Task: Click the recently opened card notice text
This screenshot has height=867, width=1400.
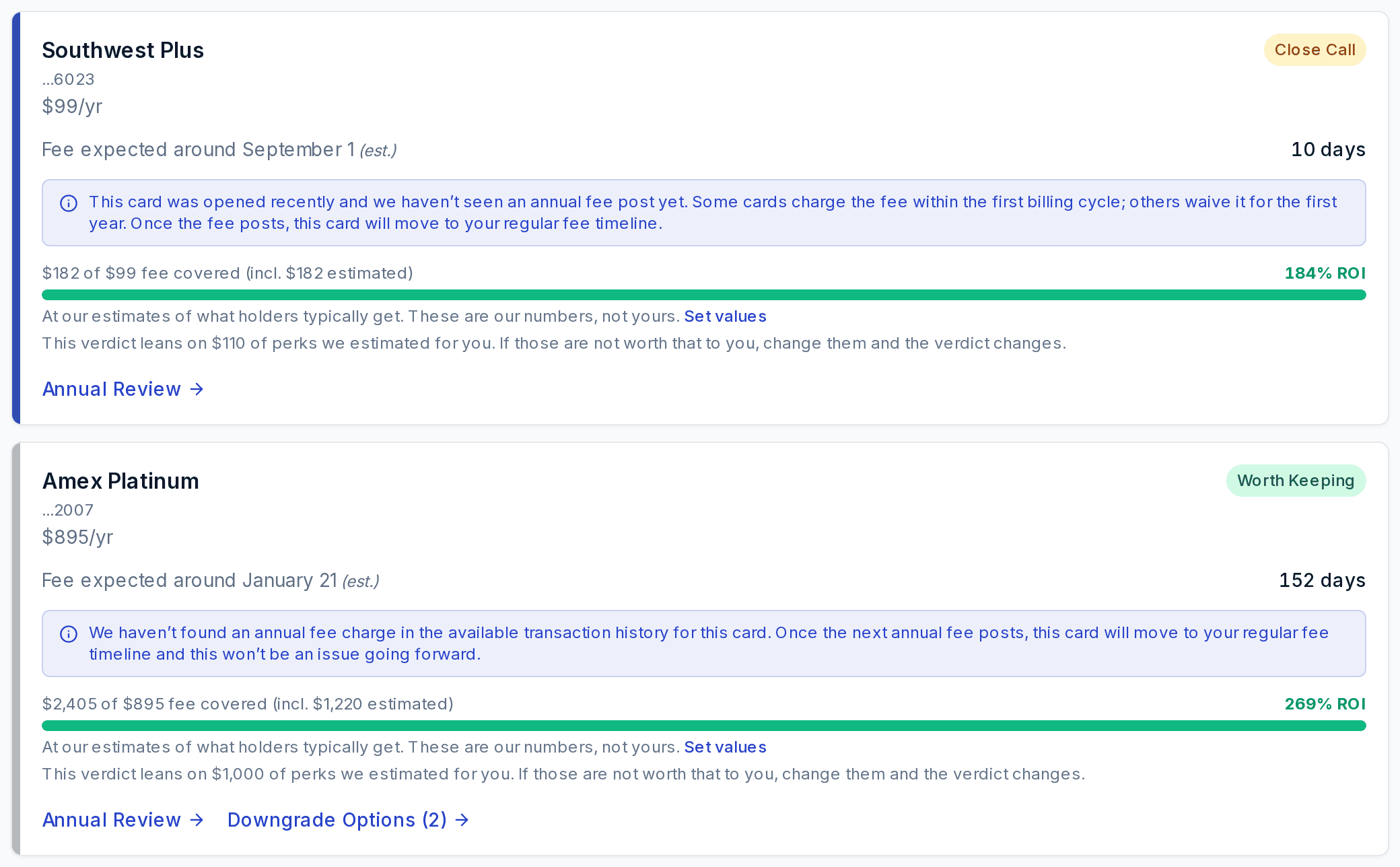Action: coord(713,213)
